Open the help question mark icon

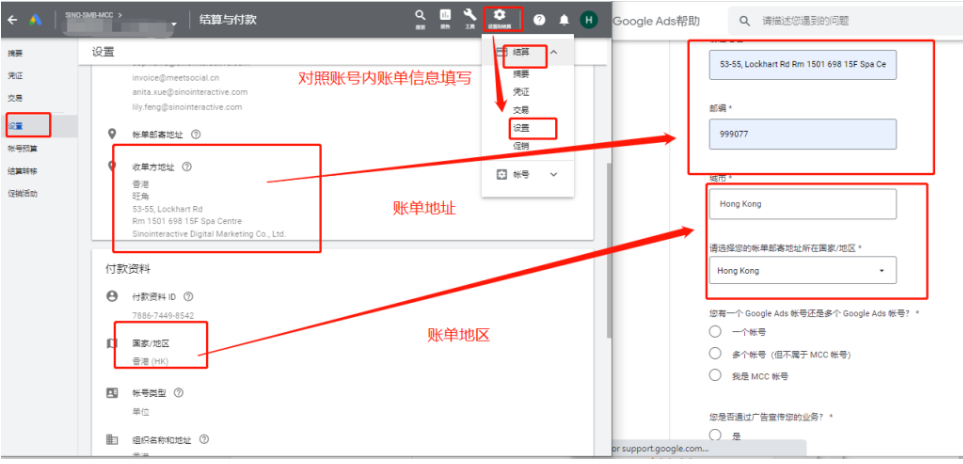click(x=539, y=20)
